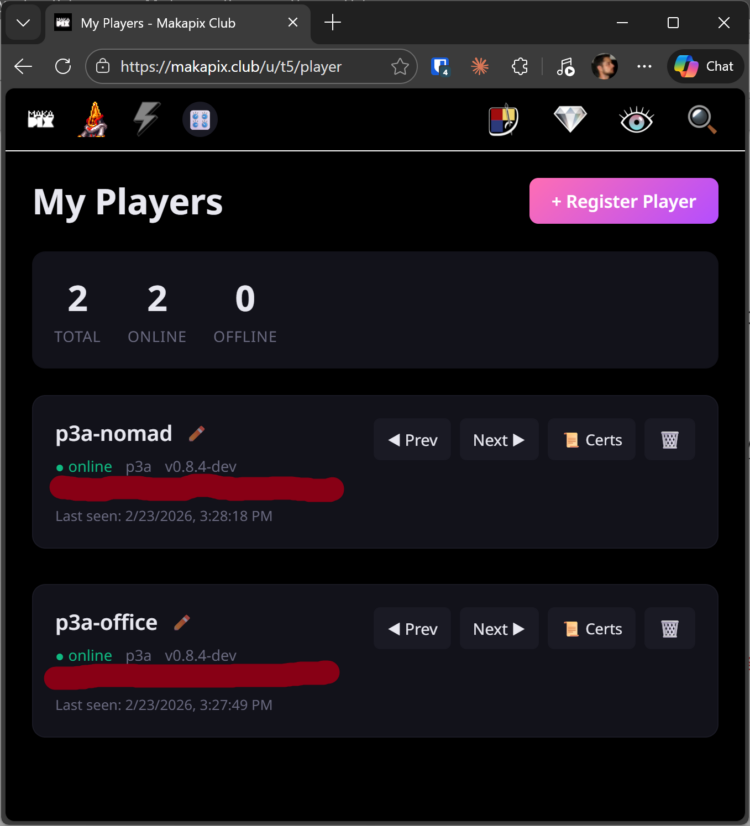Delete p3a-nomad using trash icon

tap(669, 439)
